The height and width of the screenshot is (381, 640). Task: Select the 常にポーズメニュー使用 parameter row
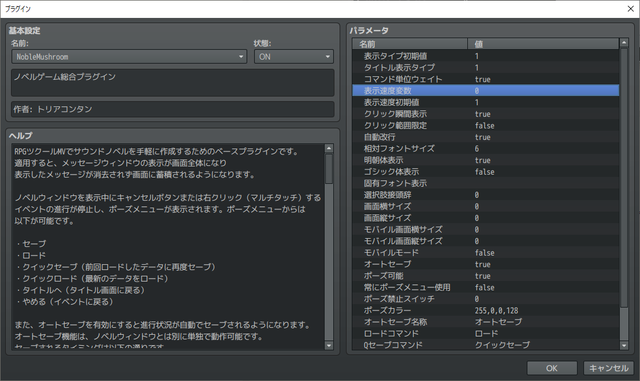[486, 287]
